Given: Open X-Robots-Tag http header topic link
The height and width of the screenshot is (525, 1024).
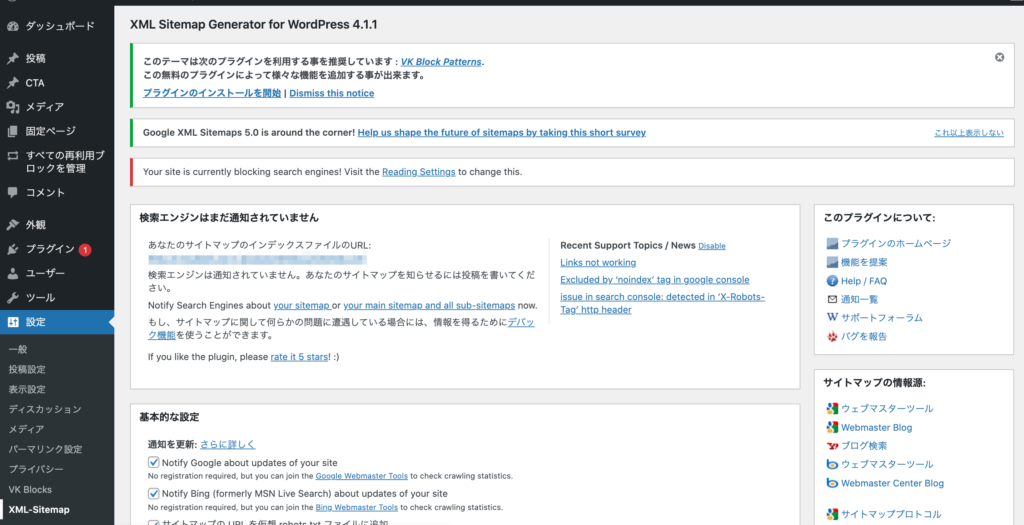Looking at the screenshot, I should pyautogui.click(x=662, y=303).
